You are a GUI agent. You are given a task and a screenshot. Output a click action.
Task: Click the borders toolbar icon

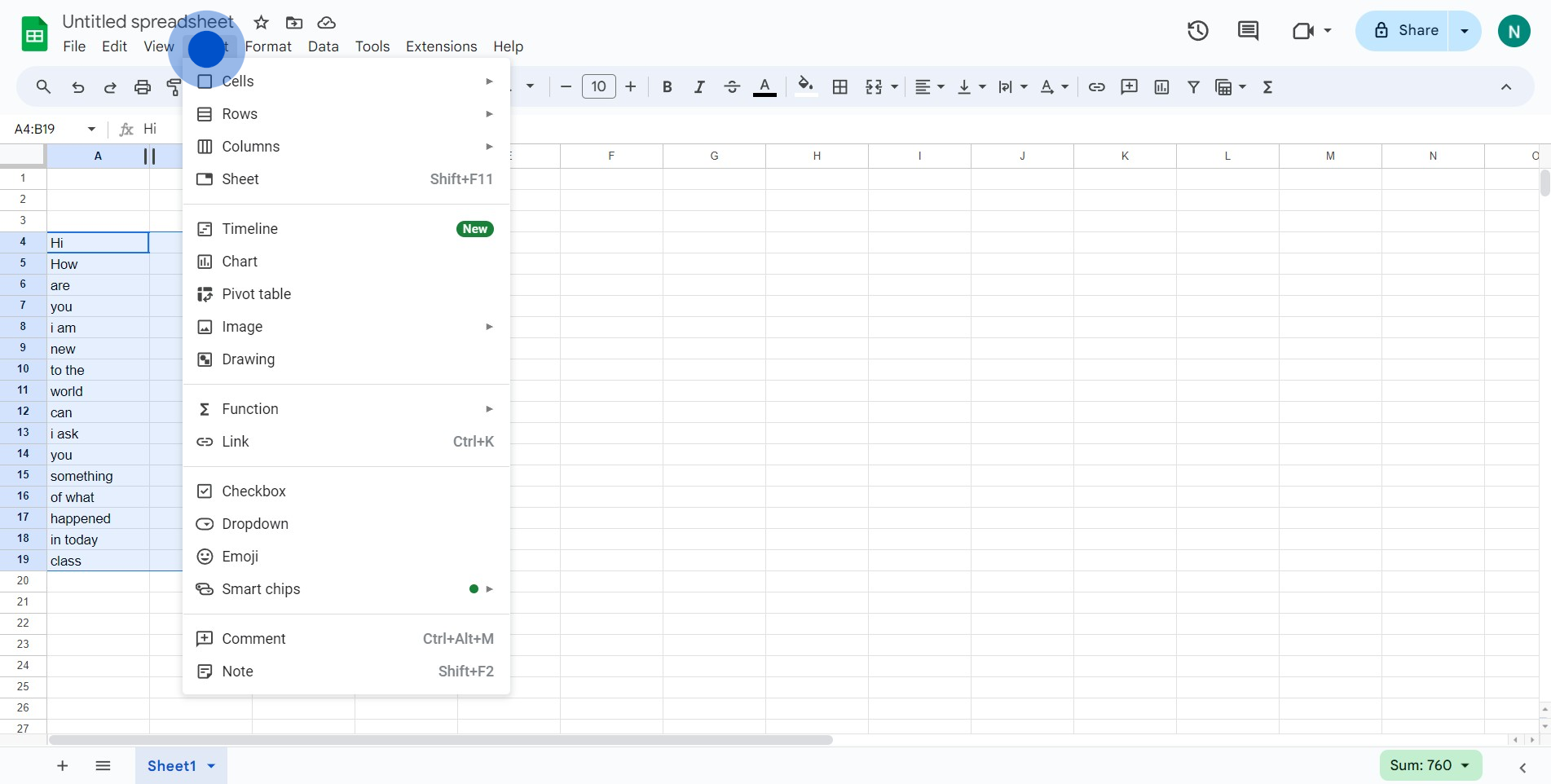click(840, 87)
